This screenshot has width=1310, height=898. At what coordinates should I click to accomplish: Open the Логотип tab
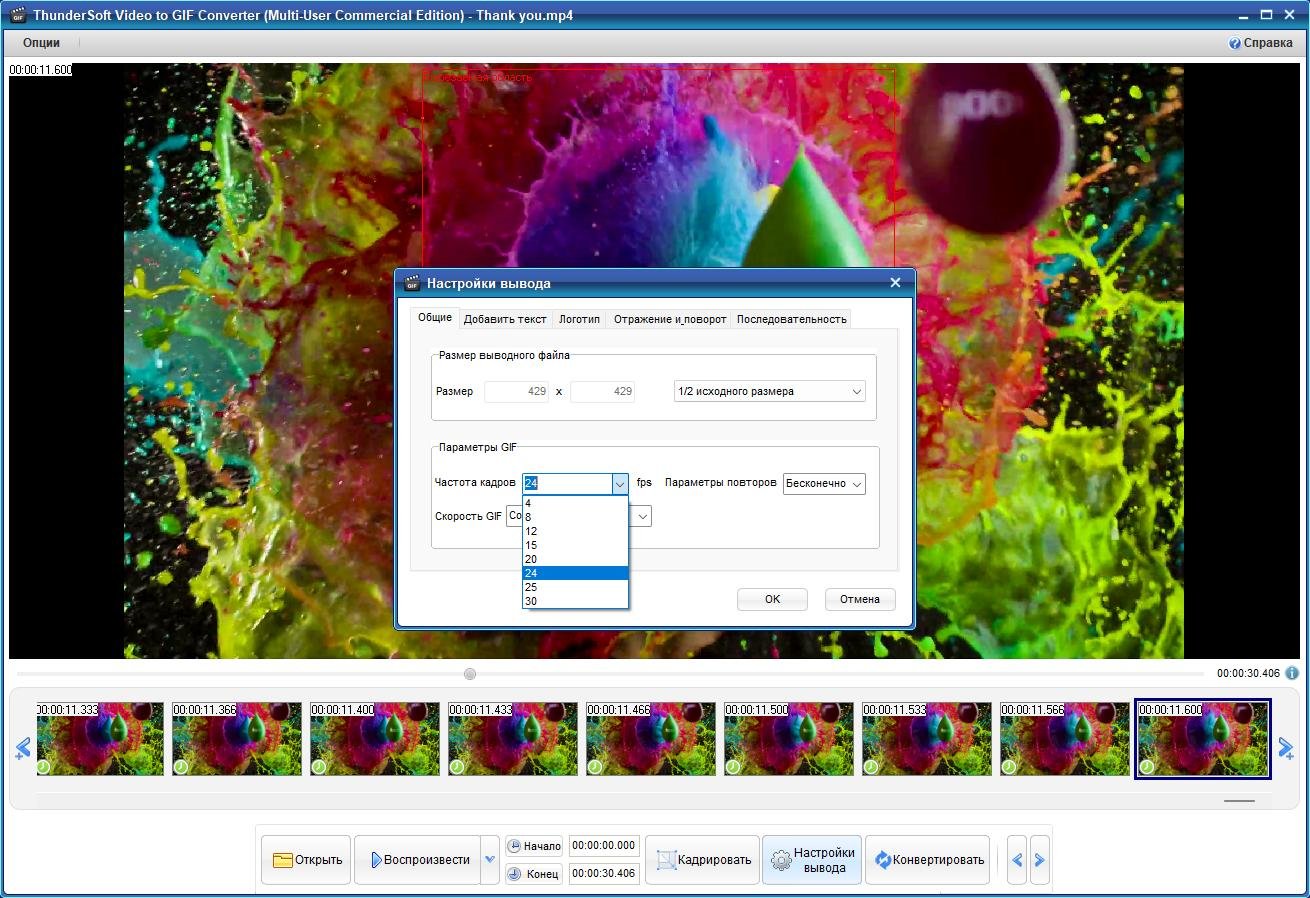click(579, 319)
